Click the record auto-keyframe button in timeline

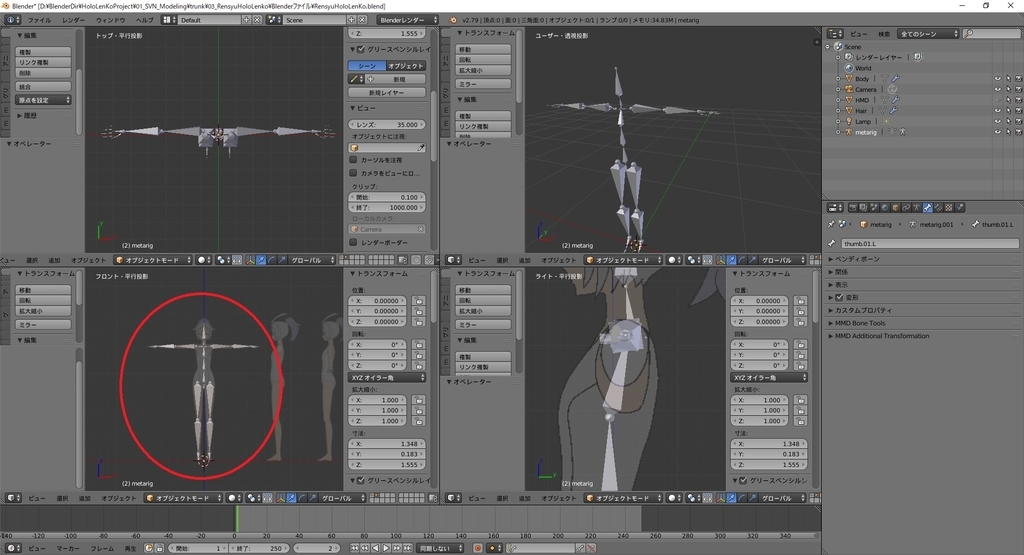pyautogui.click(x=477, y=548)
